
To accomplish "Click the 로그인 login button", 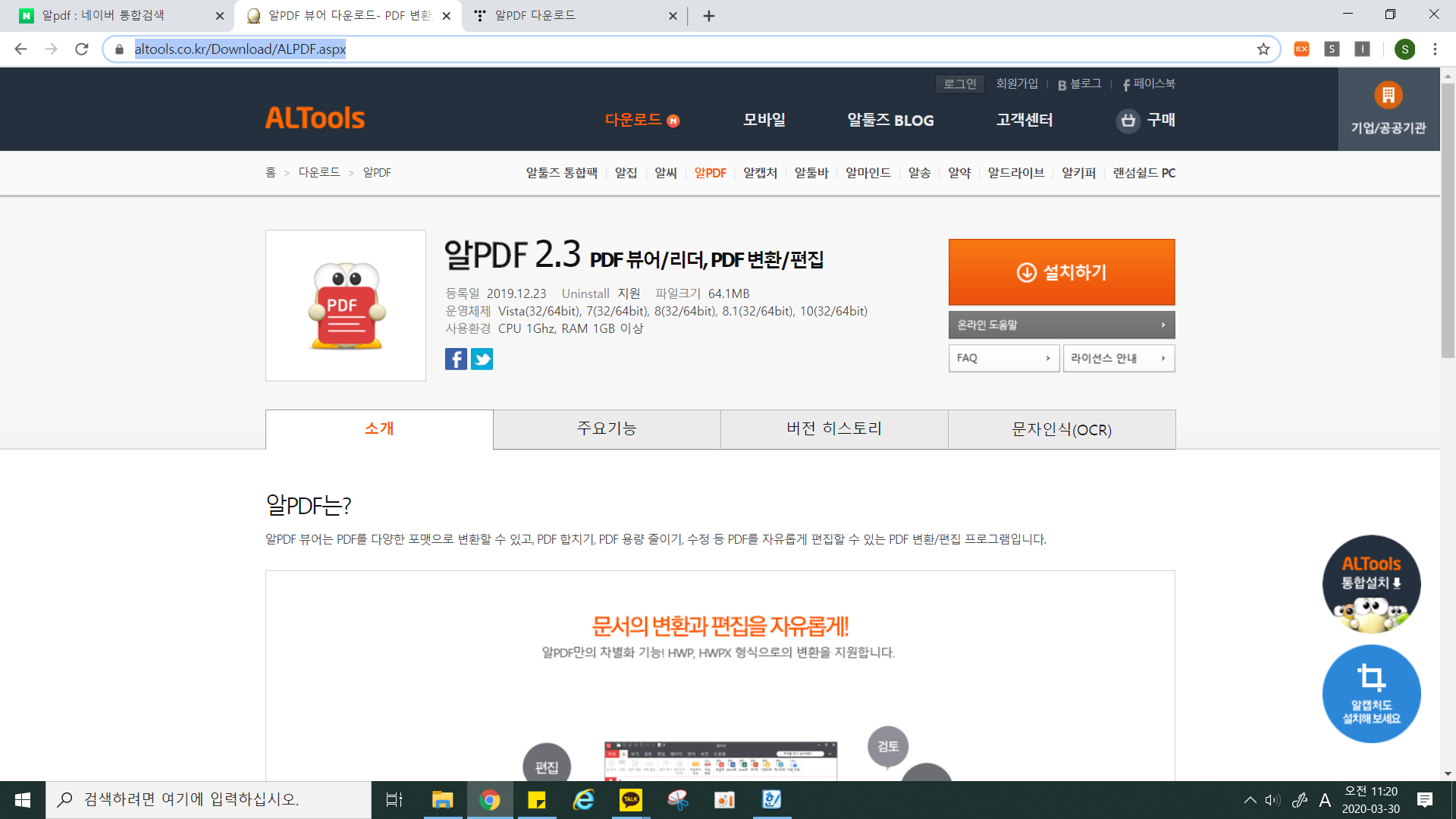I will click(x=959, y=84).
